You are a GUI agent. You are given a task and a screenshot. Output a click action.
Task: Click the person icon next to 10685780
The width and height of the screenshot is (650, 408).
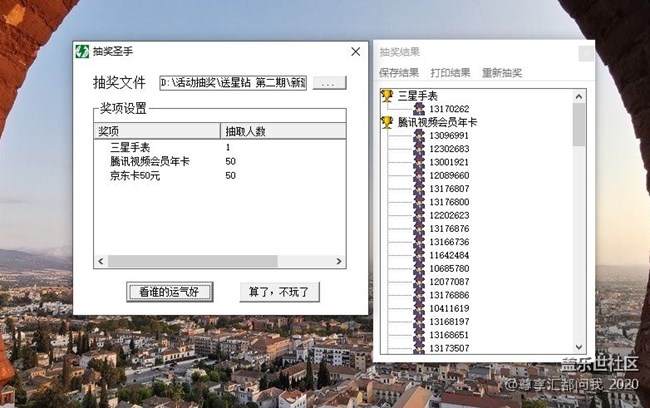(419, 268)
